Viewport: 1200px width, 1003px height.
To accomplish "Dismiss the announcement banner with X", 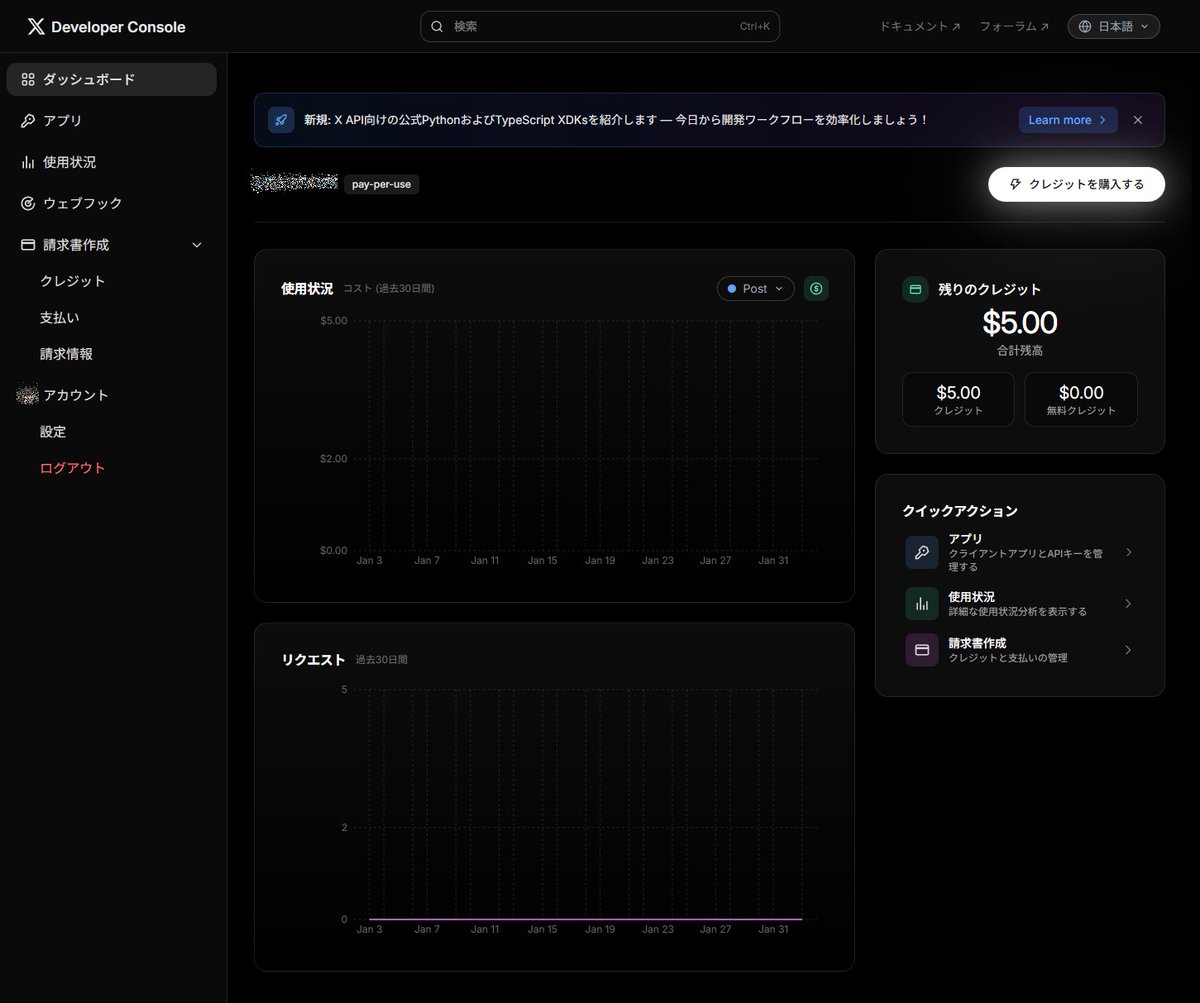I will (x=1137, y=120).
